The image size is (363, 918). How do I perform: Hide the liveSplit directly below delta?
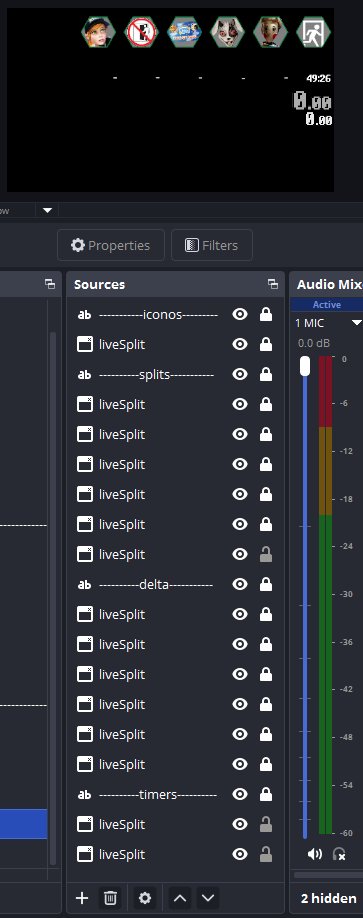(x=239, y=614)
